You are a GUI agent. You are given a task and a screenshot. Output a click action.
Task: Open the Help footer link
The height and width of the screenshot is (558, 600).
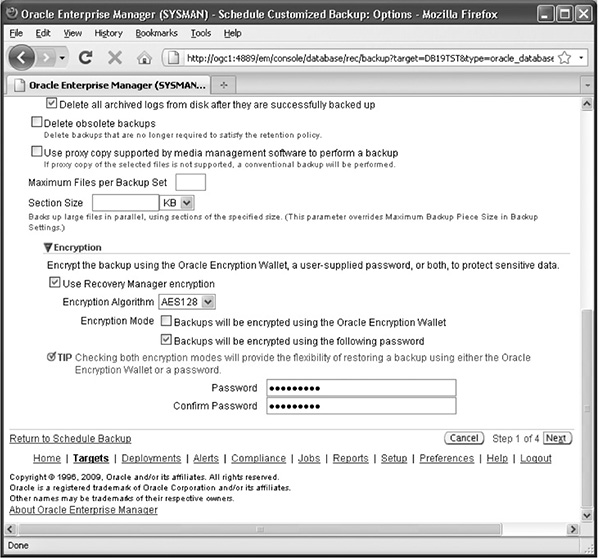pos(497,458)
